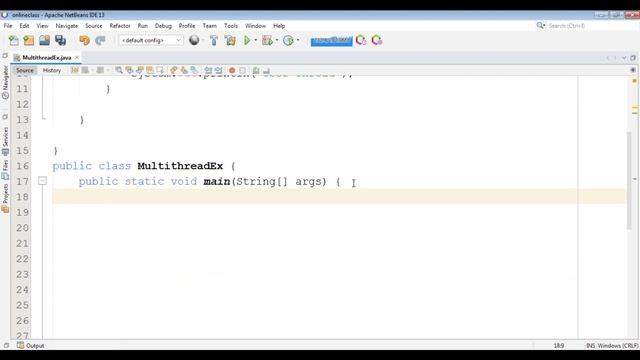The height and width of the screenshot is (360, 640).
Task: Open the Files side panel
Action: click(x=5, y=170)
